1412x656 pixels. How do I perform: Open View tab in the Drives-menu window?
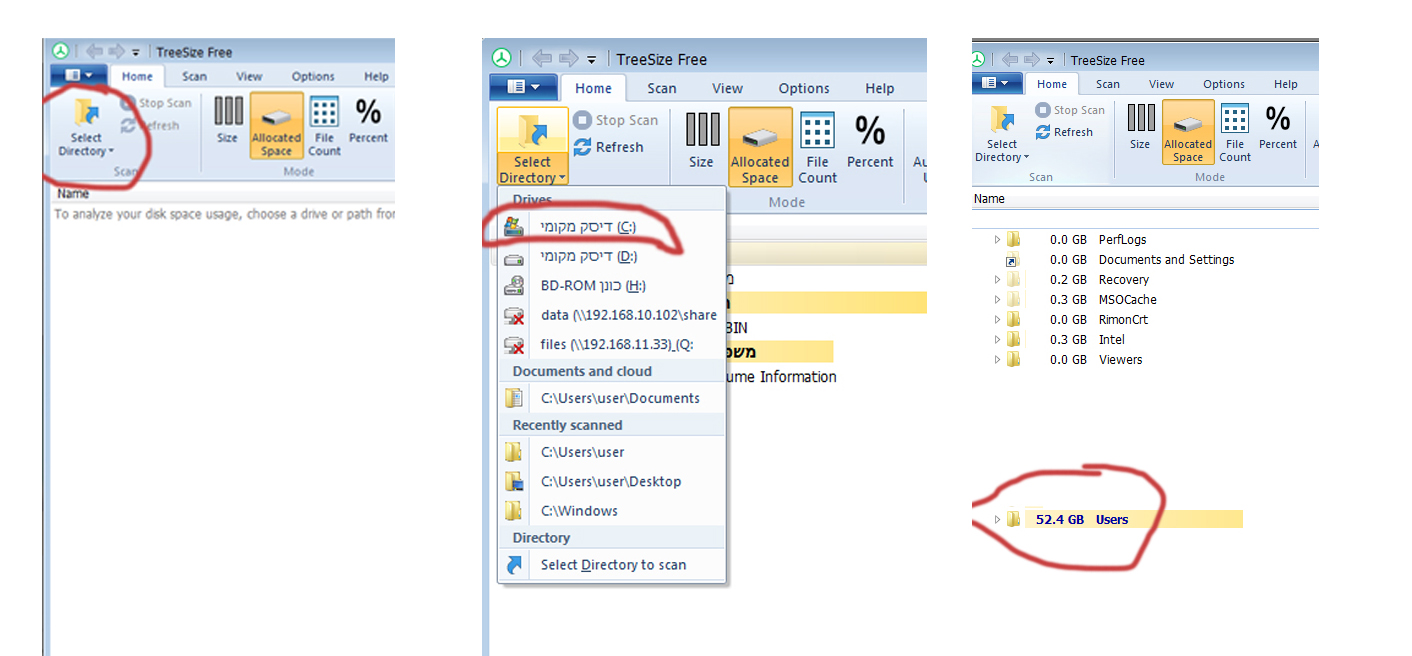click(x=727, y=88)
